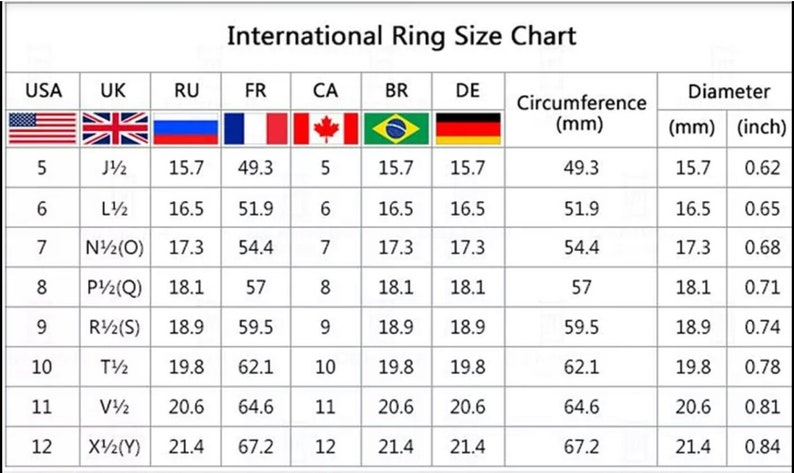Viewport: 794px width, 473px height.
Task: Select the 0.84 inch diameter value
Action: (x=762, y=447)
